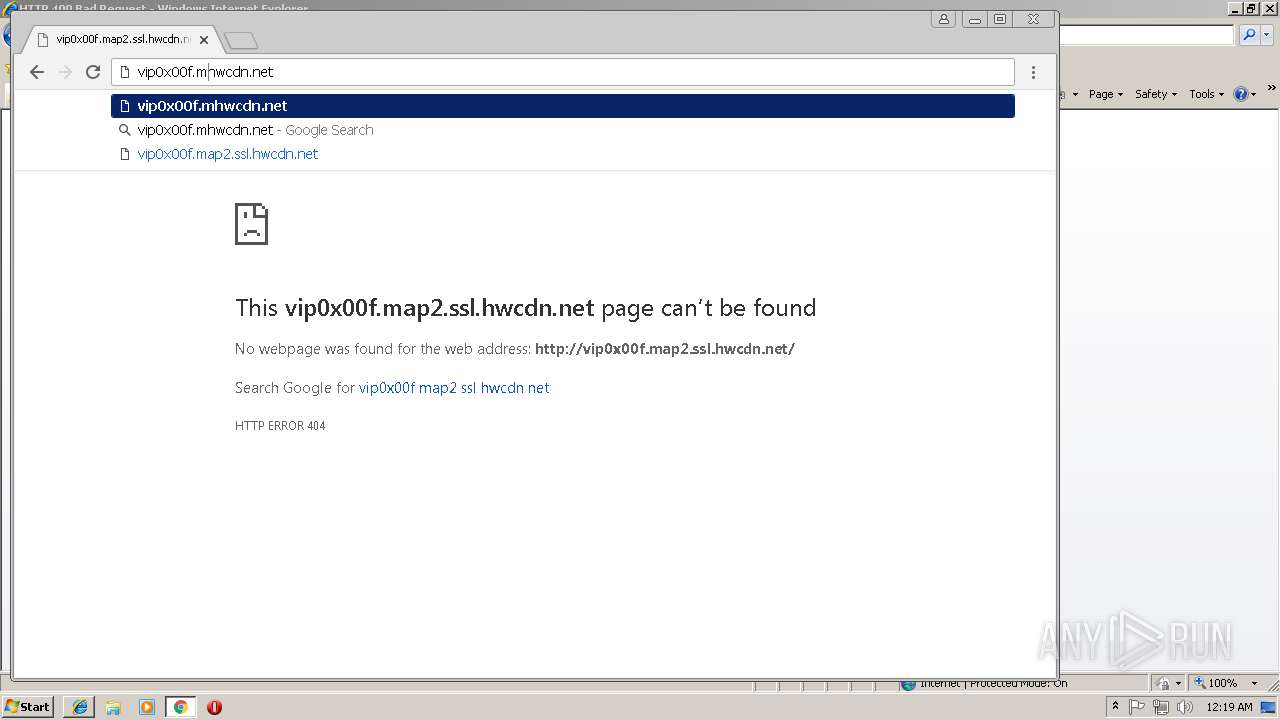Open the Windows Start menu
Image resolution: width=1280 pixels, height=720 pixels.
pyautogui.click(x=27, y=706)
